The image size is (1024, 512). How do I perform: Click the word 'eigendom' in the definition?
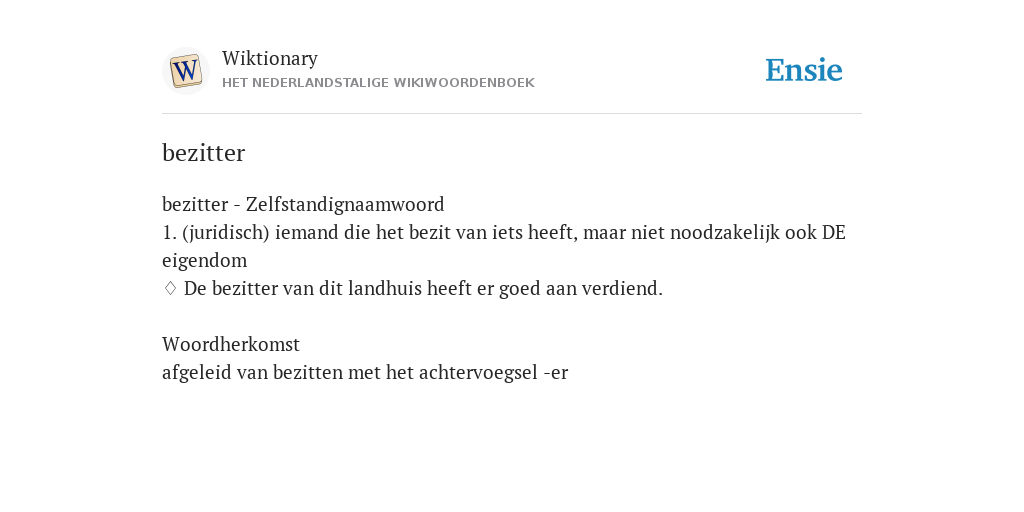click(204, 261)
